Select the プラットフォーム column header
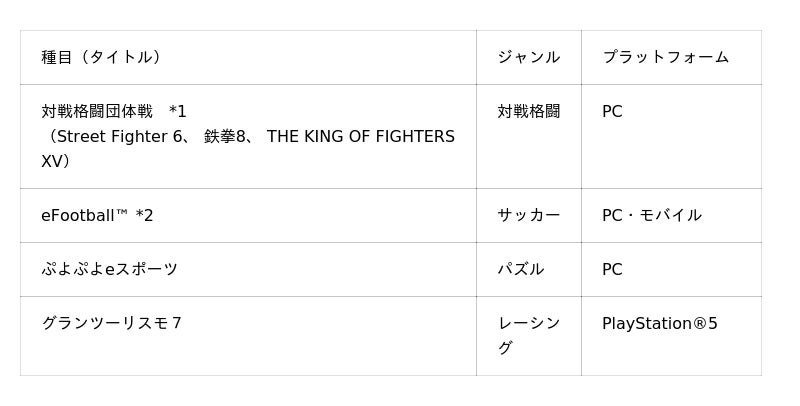 pos(665,57)
